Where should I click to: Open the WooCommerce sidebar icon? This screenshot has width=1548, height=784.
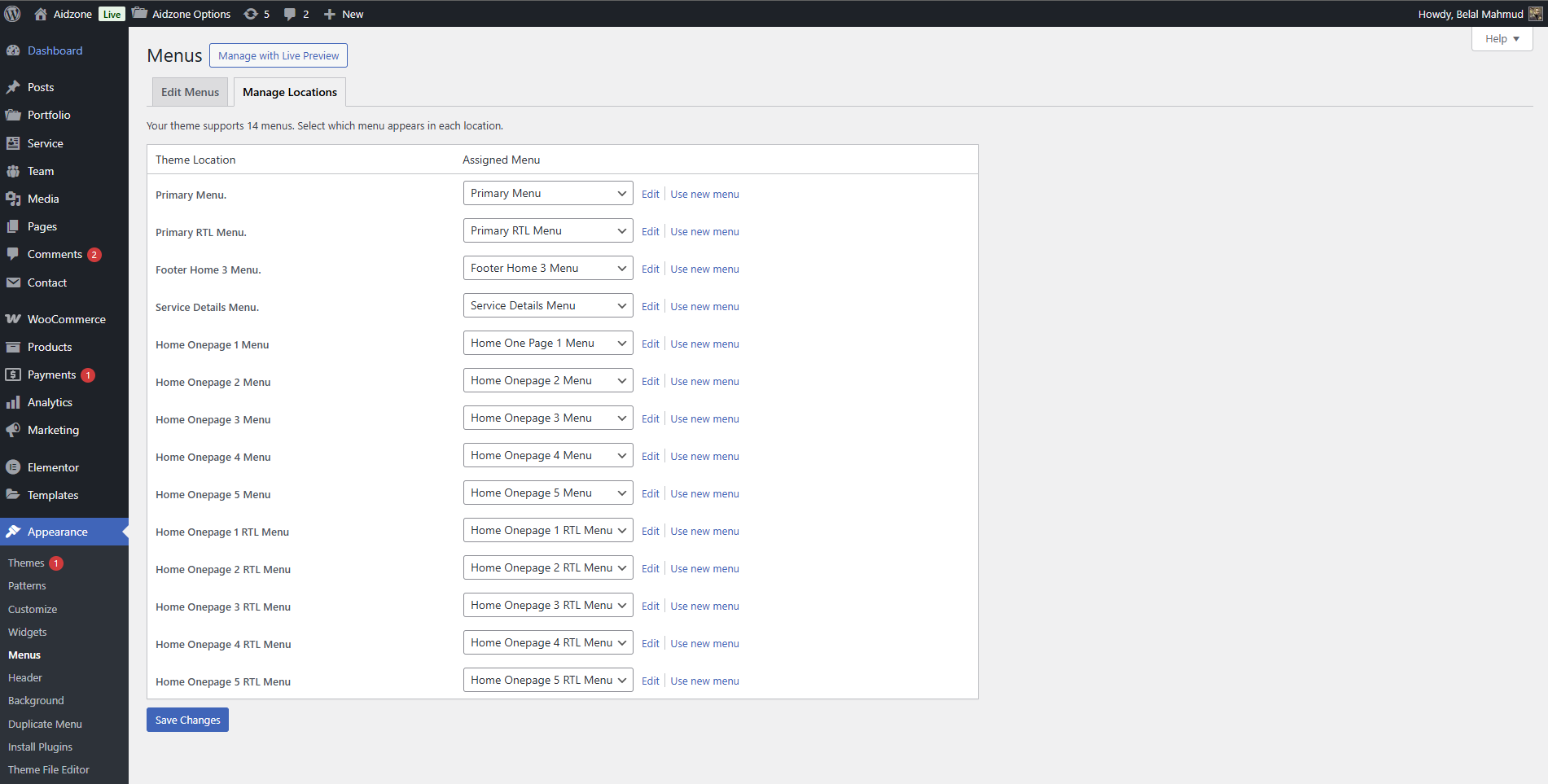pos(13,319)
